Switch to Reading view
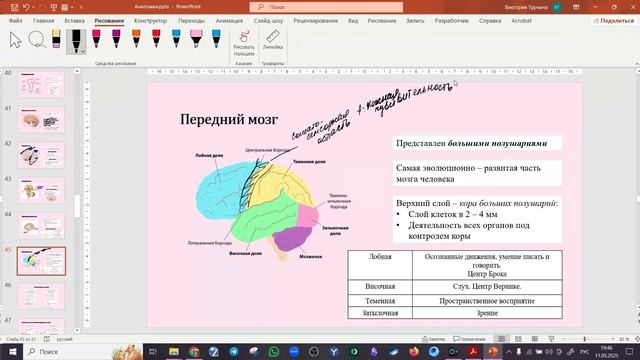Image resolution: width=640 pixels, height=360 pixels. 535,339
